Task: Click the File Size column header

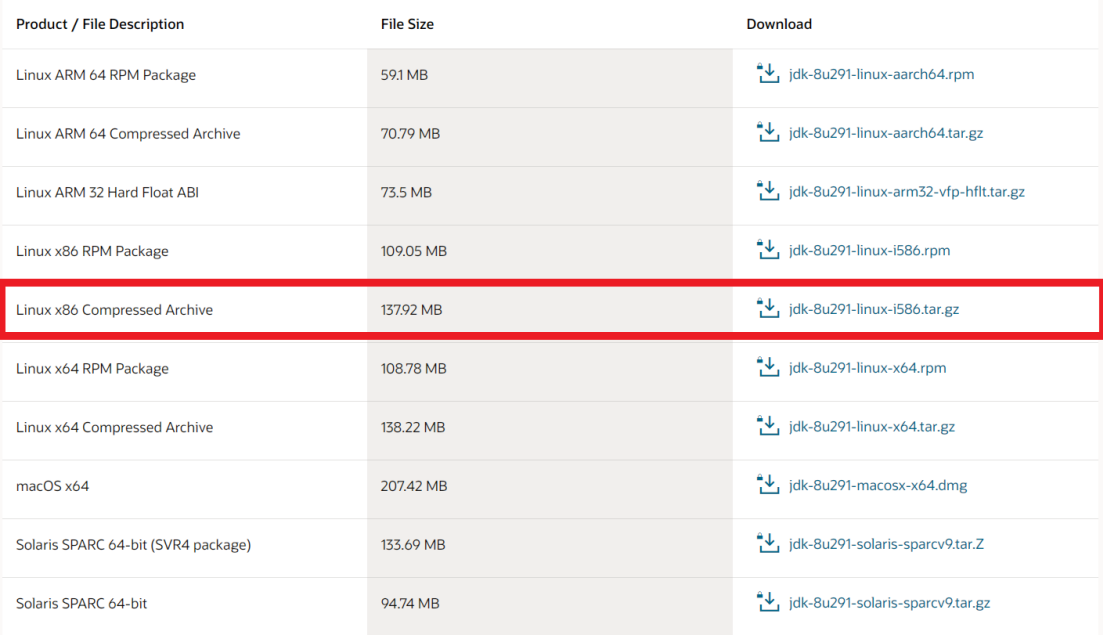Action: click(x=407, y=24)
